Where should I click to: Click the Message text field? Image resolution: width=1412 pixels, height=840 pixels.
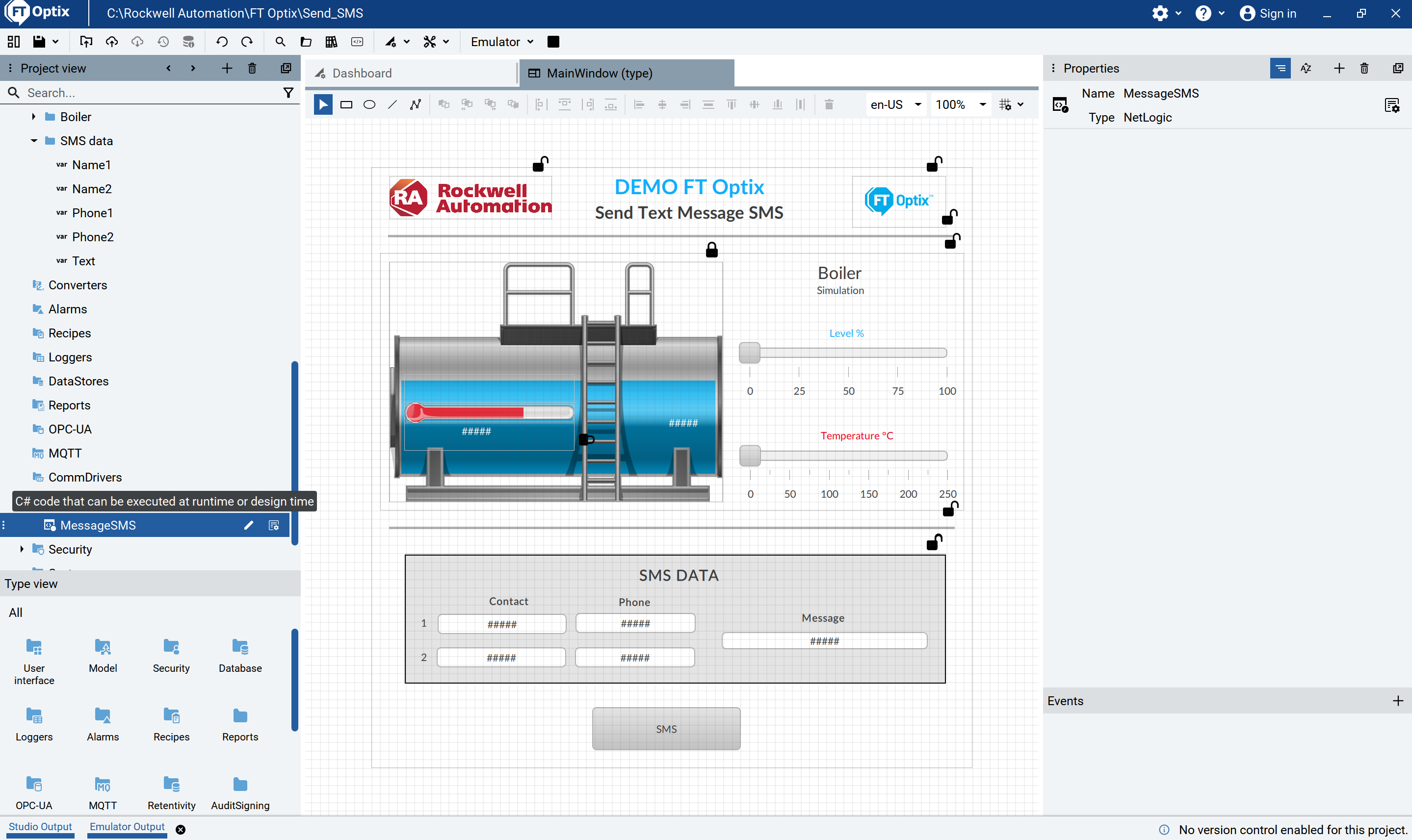[824, 641]
